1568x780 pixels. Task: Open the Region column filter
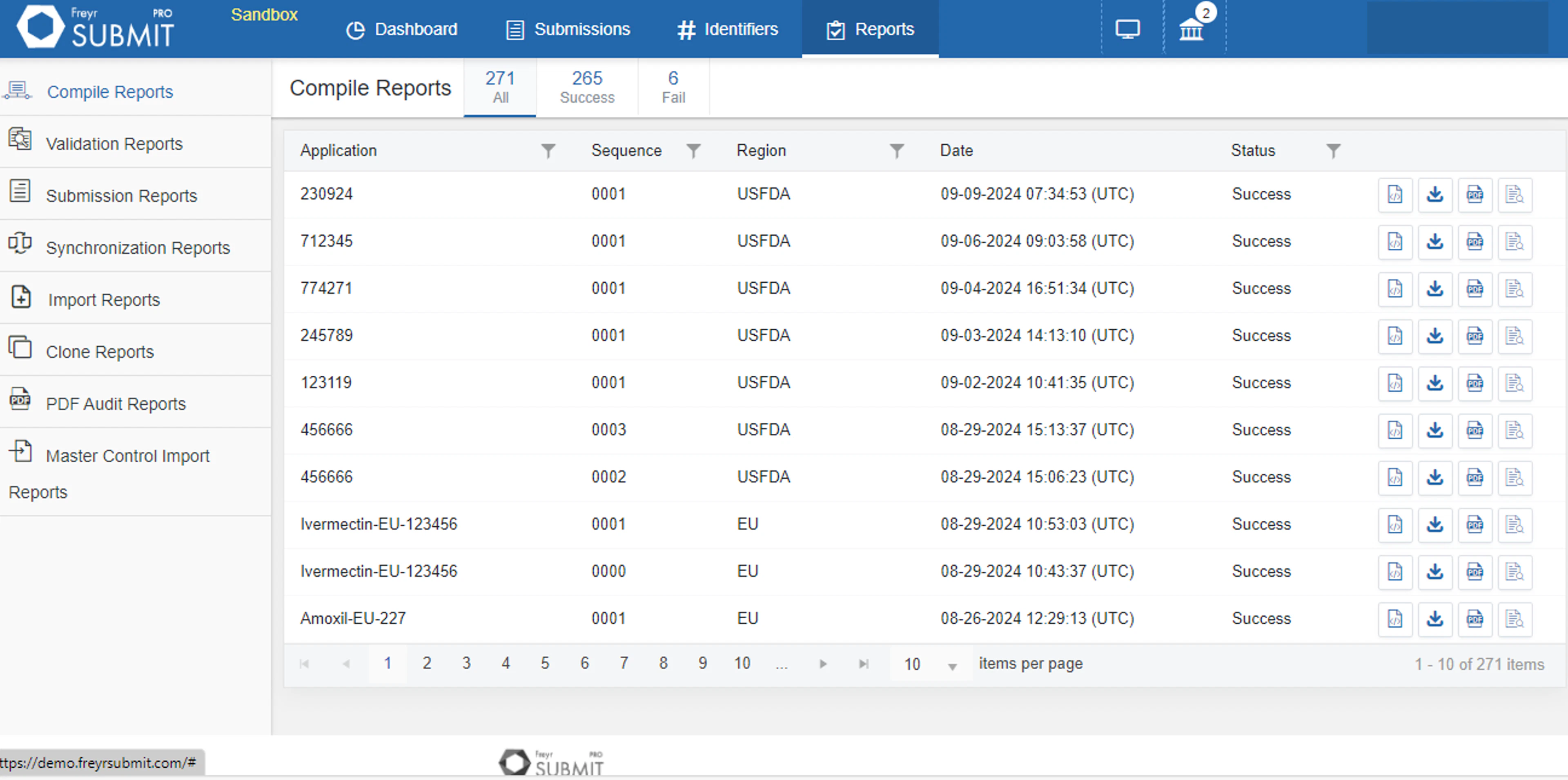point(896,150)
